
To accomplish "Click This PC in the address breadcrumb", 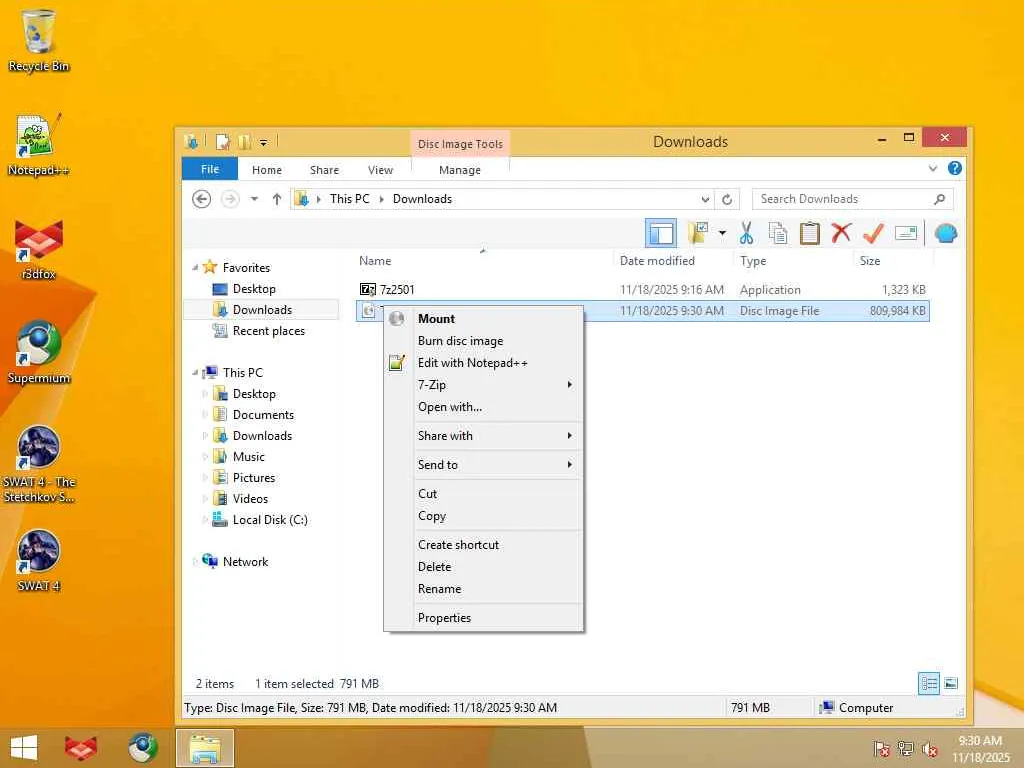I will 349,199.
